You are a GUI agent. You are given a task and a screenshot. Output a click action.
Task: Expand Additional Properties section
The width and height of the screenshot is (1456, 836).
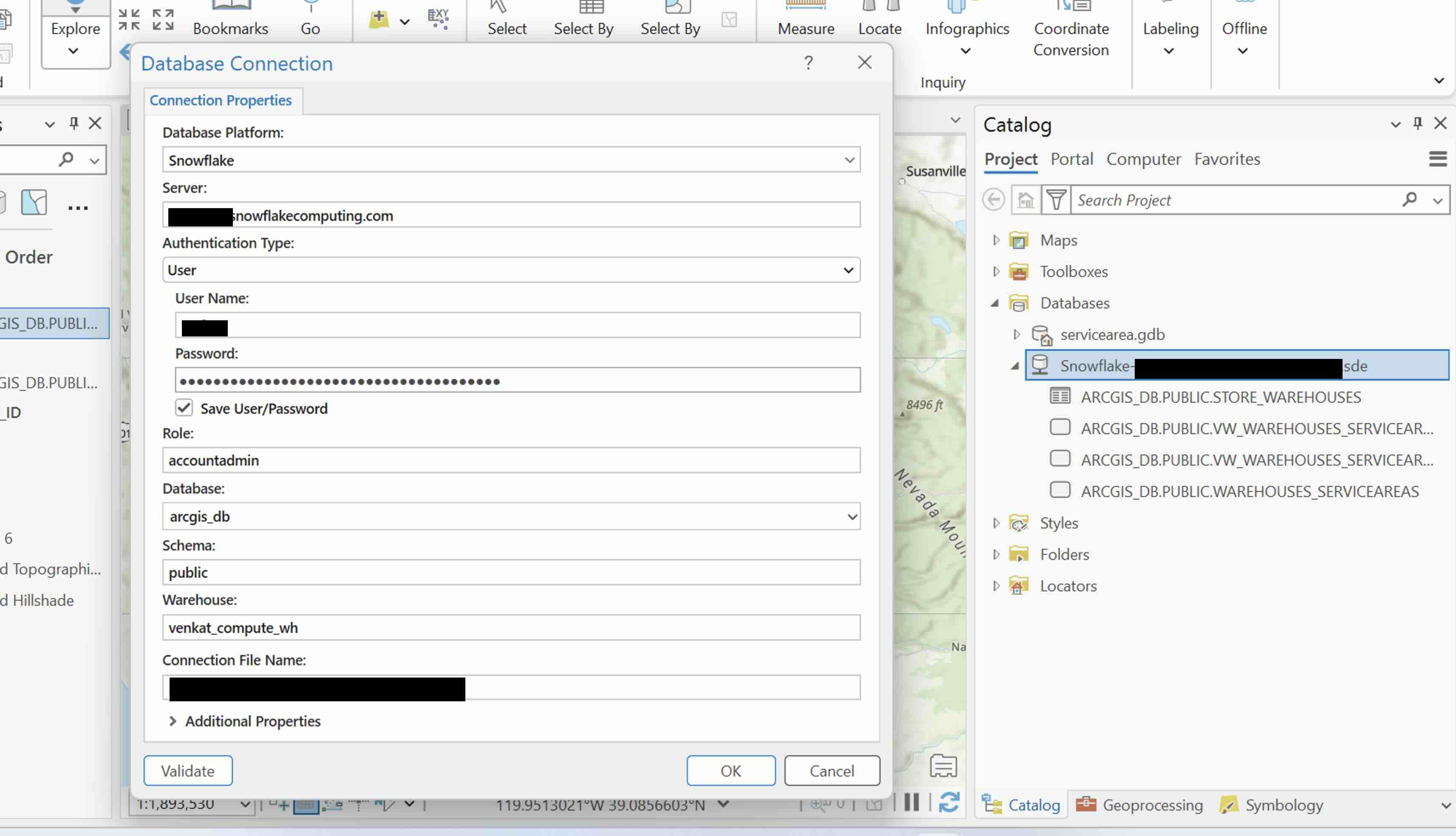[173, 721]
